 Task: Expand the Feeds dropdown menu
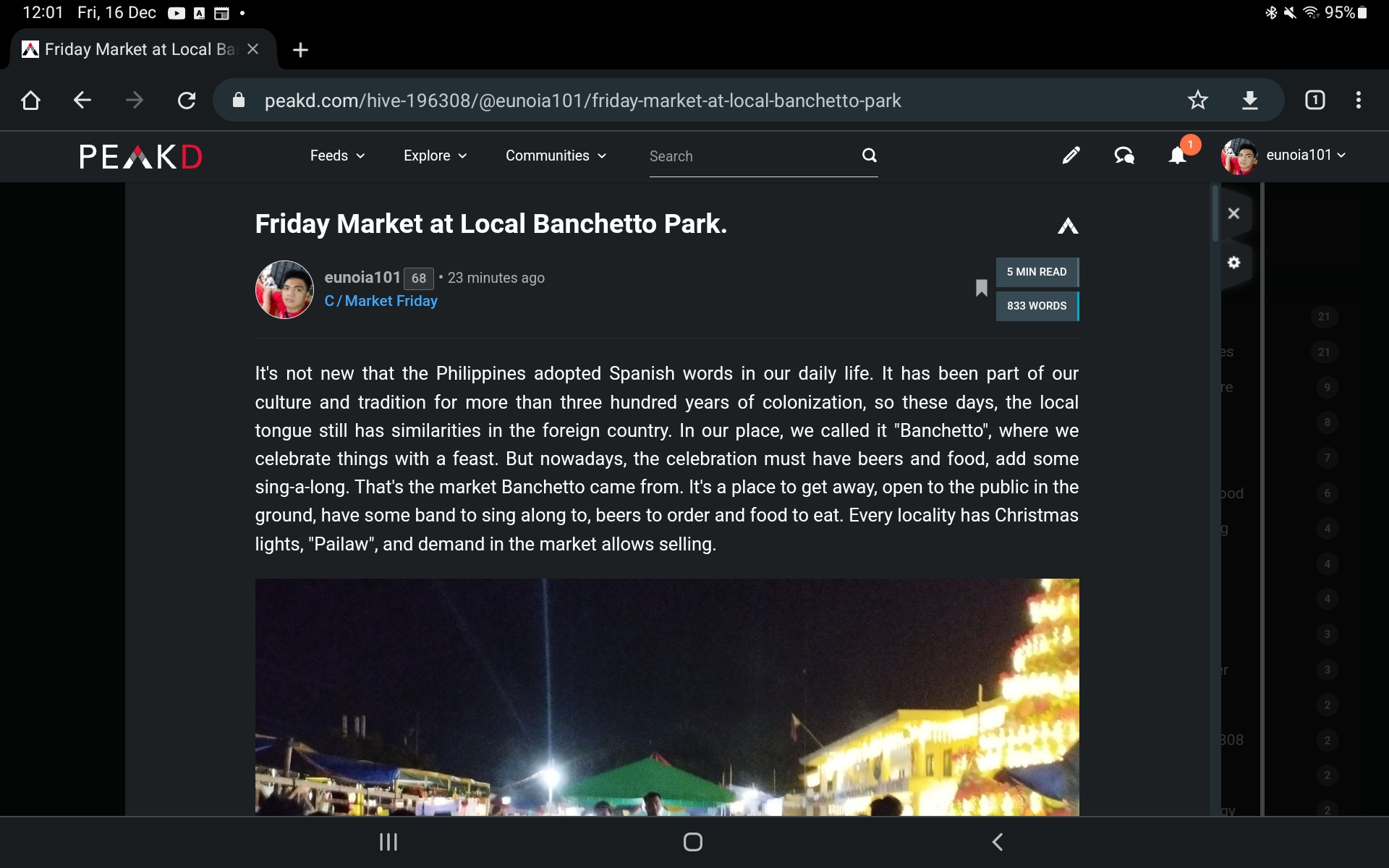pos(337,156)
